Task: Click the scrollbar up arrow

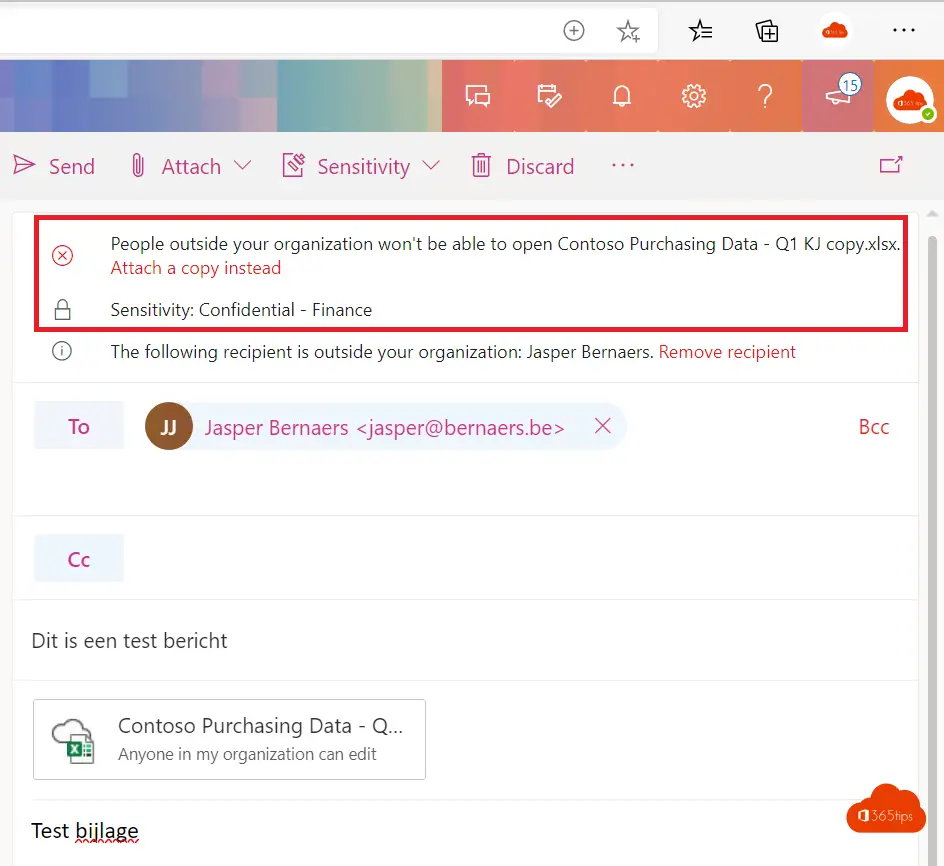Action: point(932,214)
